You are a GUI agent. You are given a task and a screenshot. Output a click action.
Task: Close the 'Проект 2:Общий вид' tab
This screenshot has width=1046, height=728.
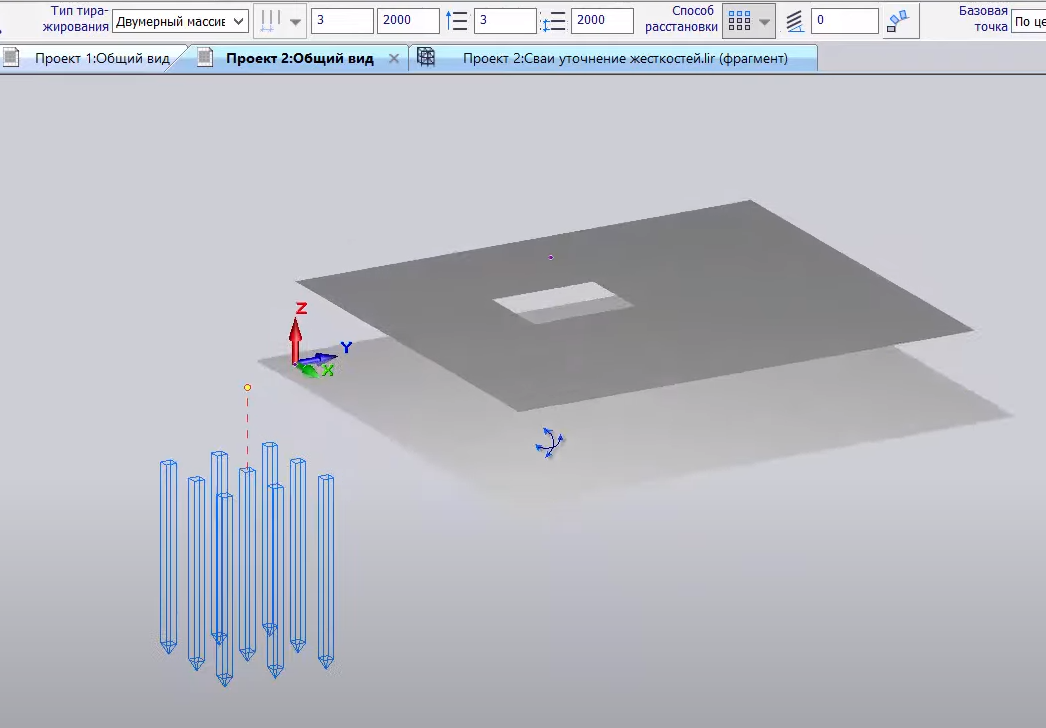point(394,59)
